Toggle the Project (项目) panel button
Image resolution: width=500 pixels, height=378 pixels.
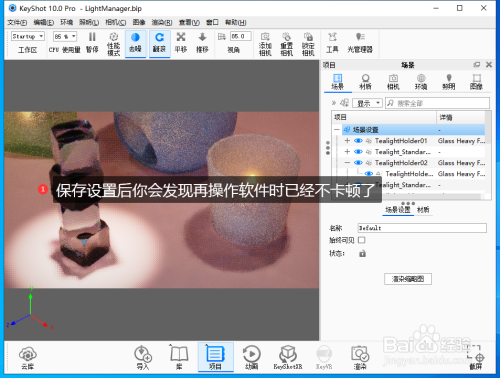tap(215, 357)
